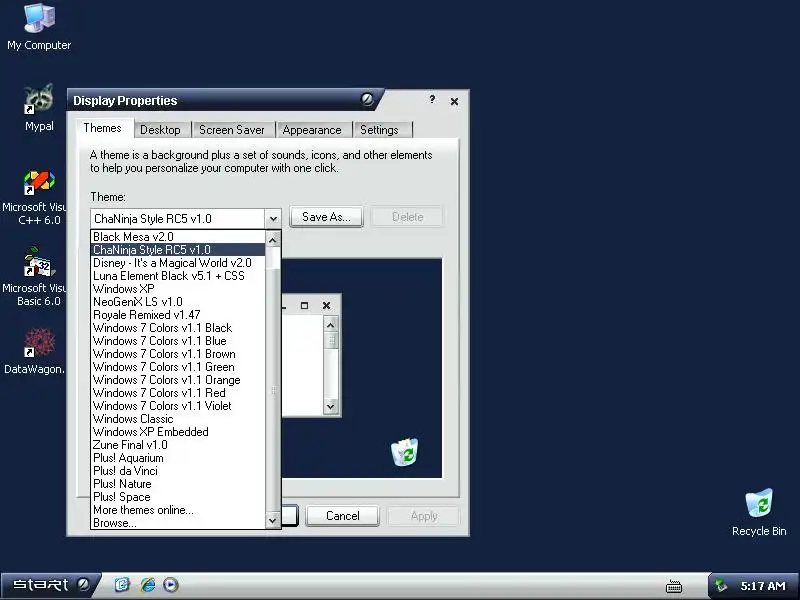Screen dimensions: 800x600
Task: Click the preview window scroll-up arrow
Action: tap(331, 325)
